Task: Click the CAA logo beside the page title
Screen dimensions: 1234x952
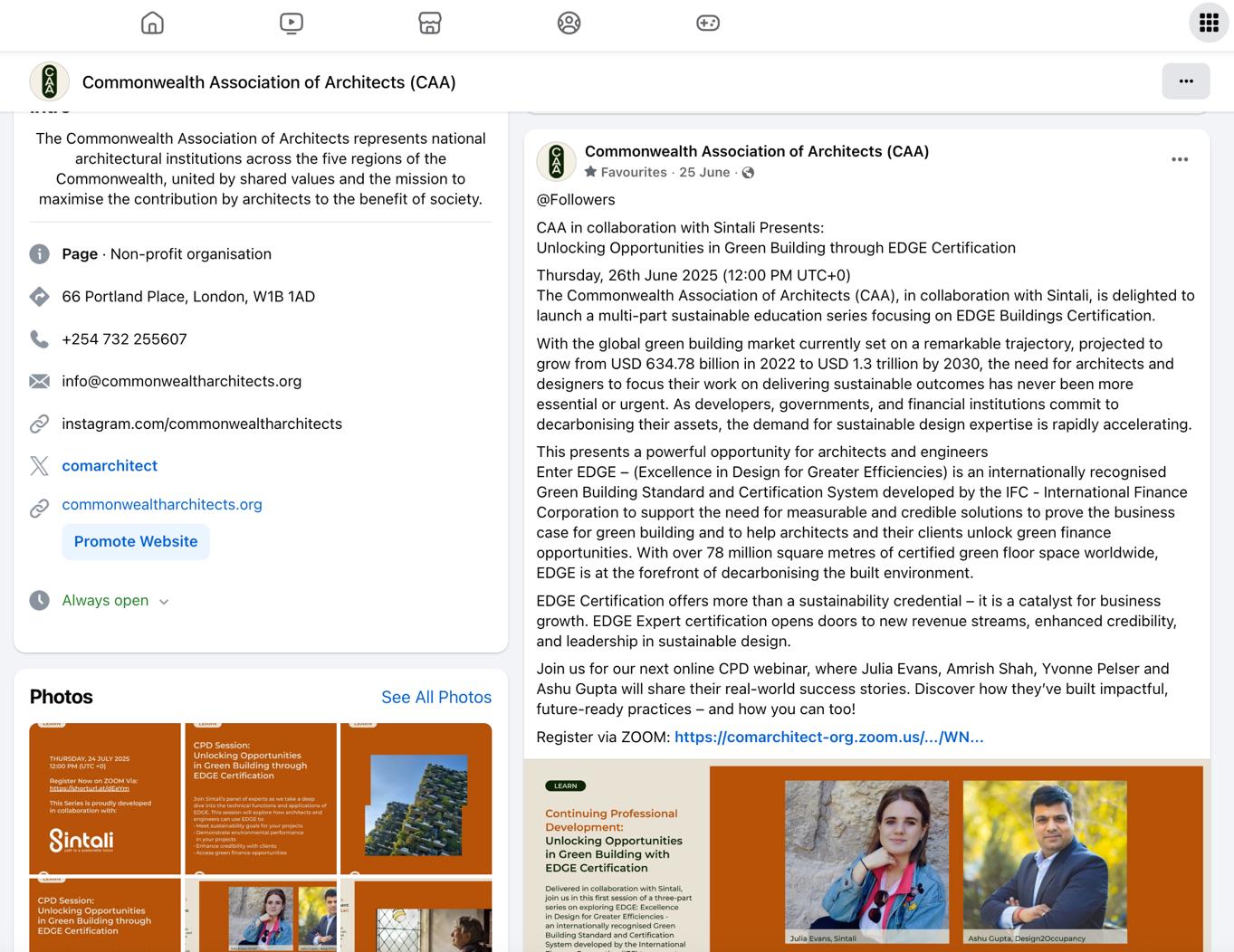Action: click(50, 81)
